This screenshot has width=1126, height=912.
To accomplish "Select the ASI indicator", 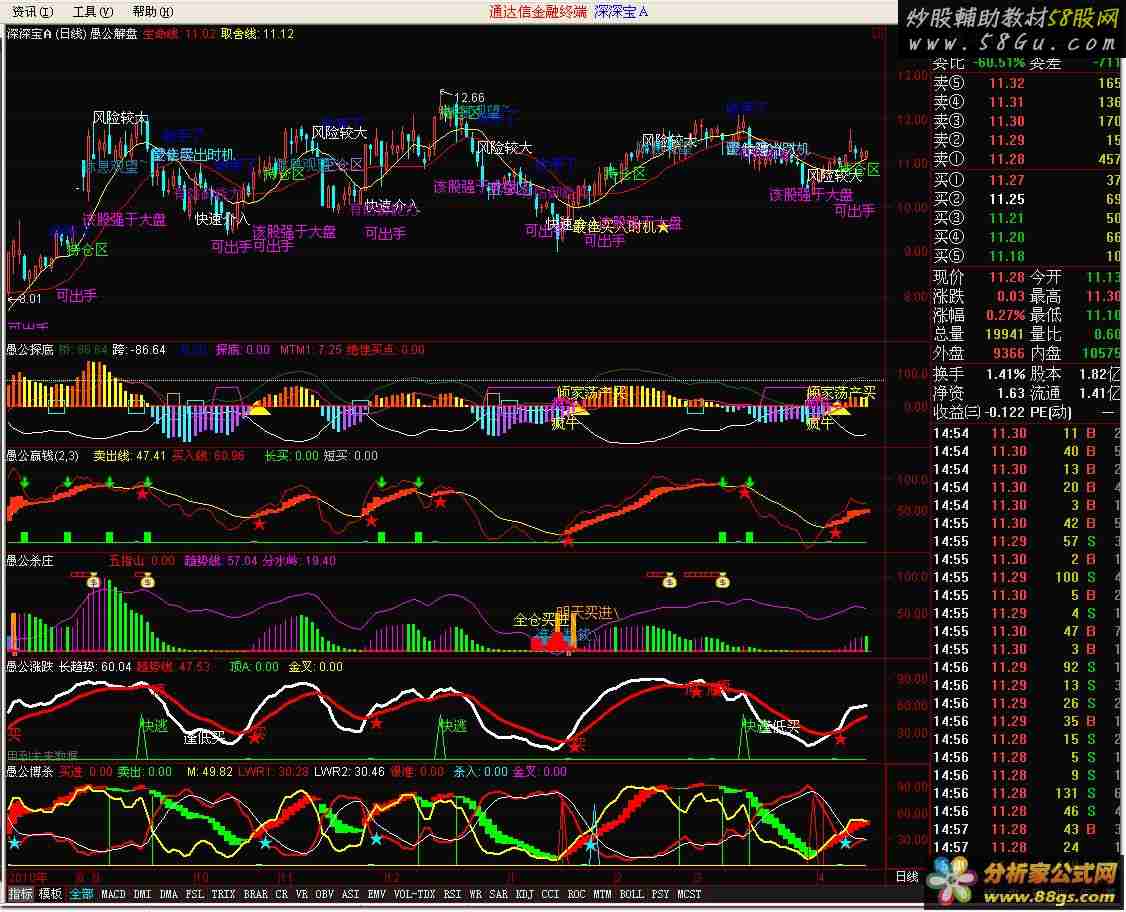I will click(350, 894).
